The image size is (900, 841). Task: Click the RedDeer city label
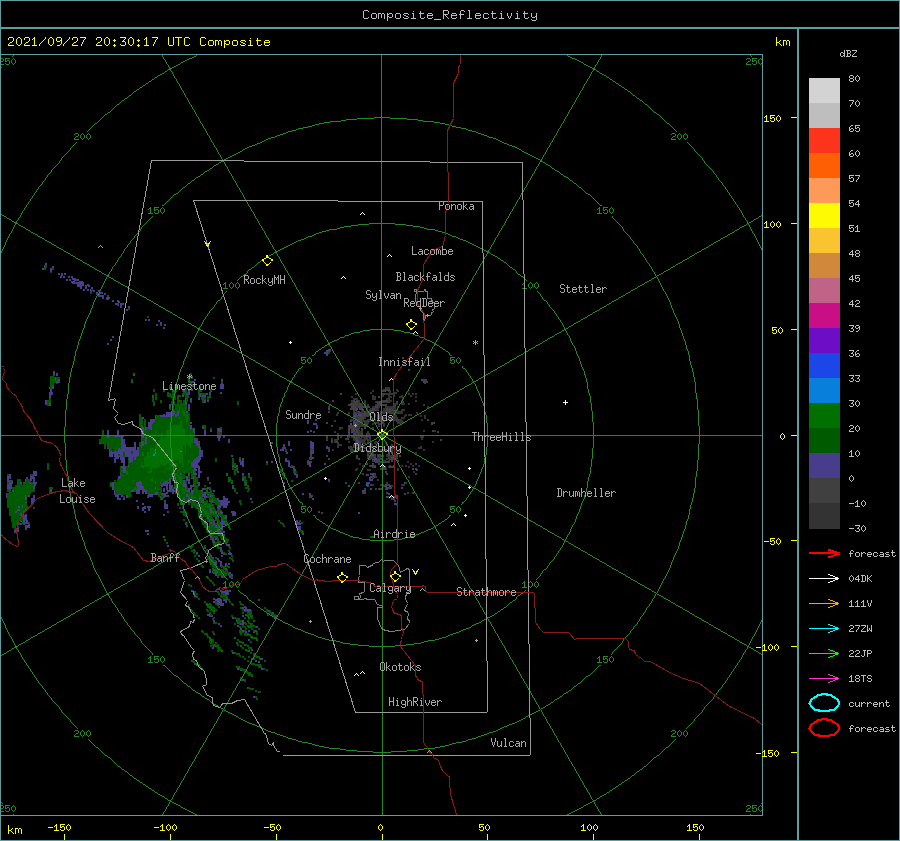coord(424,303)
